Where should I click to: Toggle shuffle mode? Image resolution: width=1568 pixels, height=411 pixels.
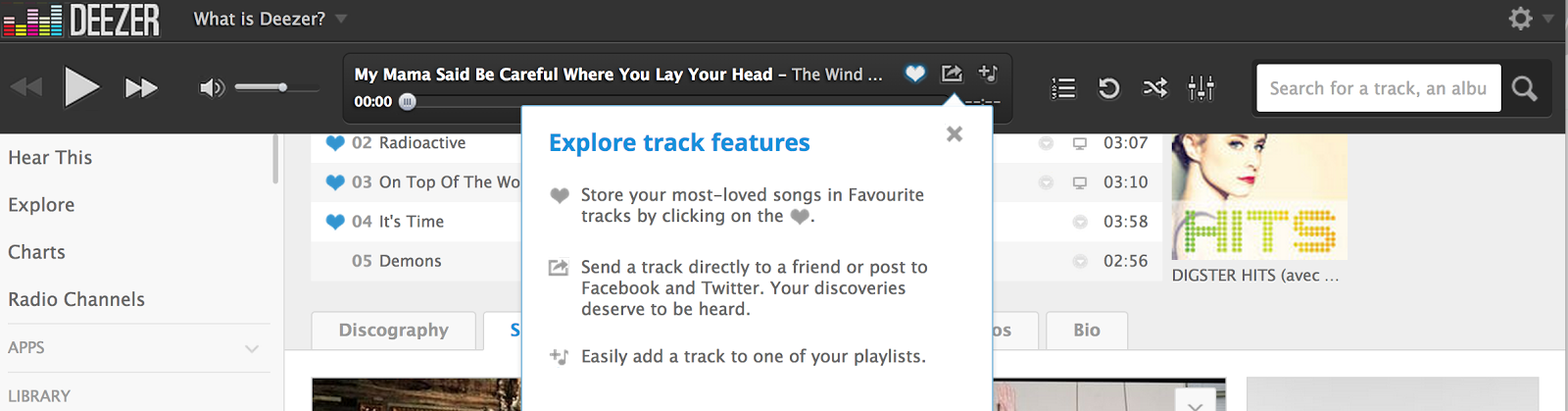[x=1155, y=88]
